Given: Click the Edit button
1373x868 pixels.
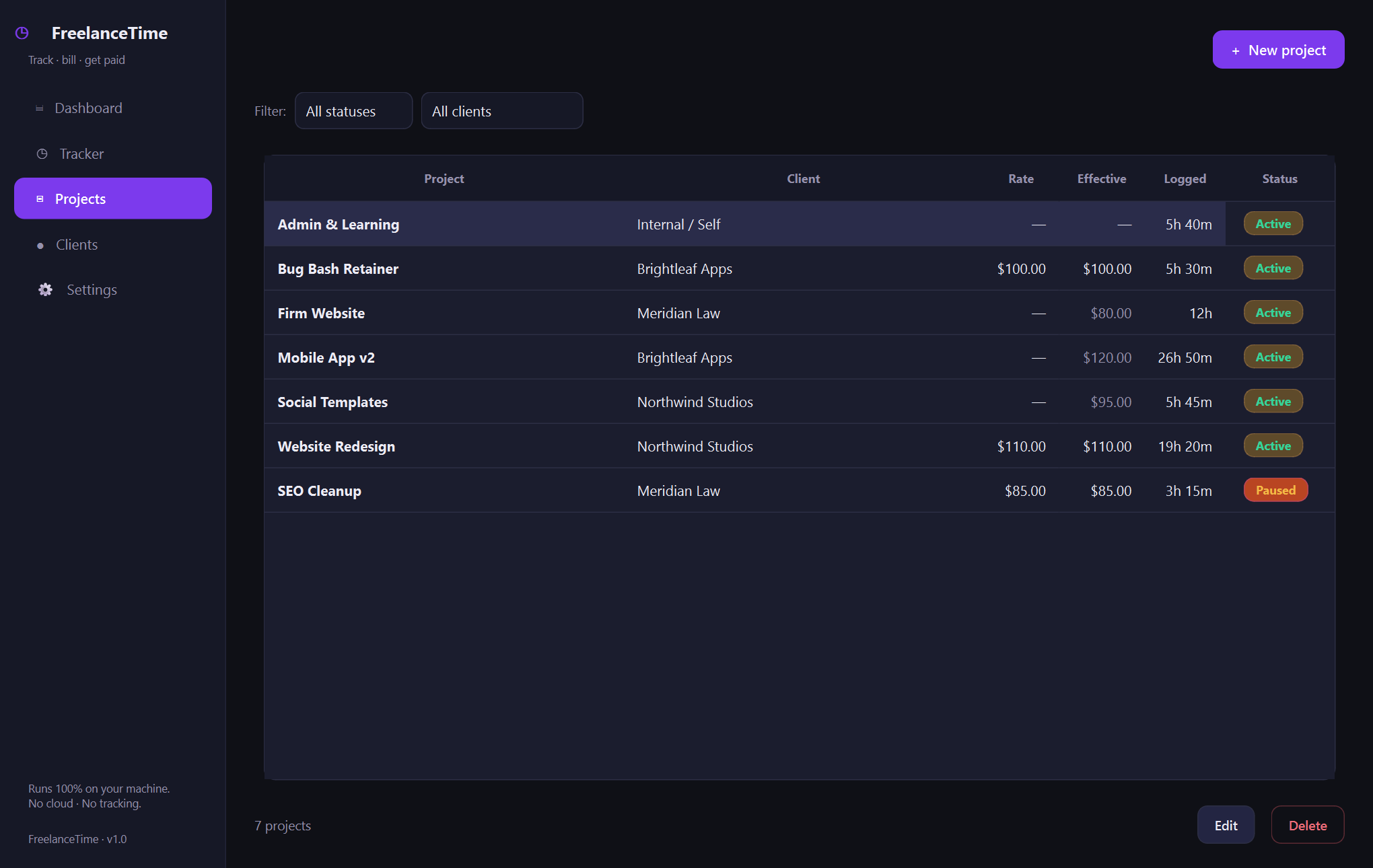Looking at the screenshot, I should pyautogui.click(x=1226, y=825).
